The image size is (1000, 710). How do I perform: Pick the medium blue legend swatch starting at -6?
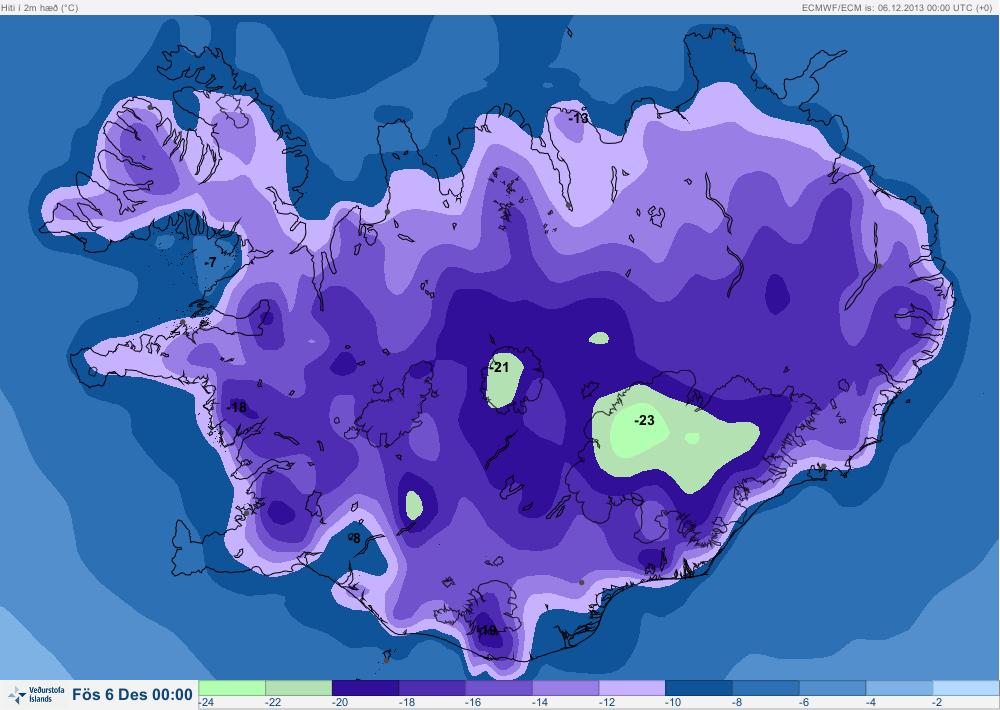pyautogui.click(x=832, y=688)
